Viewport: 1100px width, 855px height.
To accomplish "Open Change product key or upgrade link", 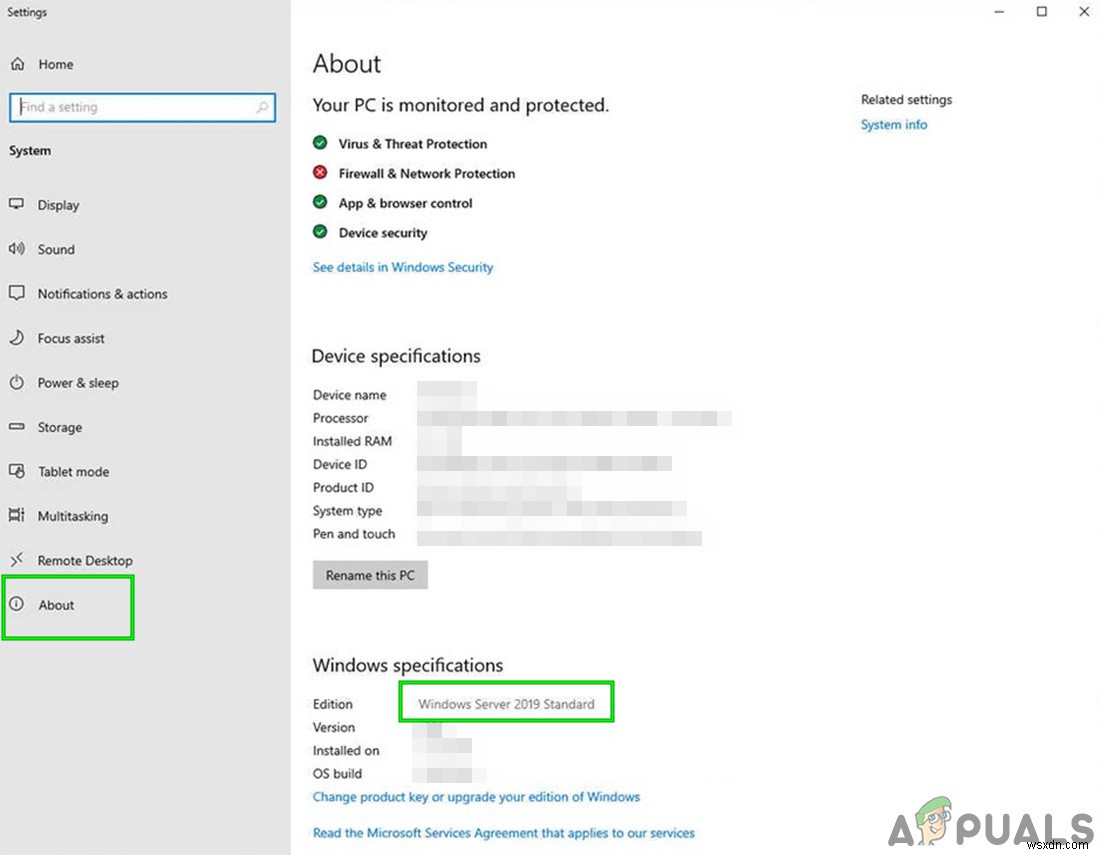I will (476, 797).
